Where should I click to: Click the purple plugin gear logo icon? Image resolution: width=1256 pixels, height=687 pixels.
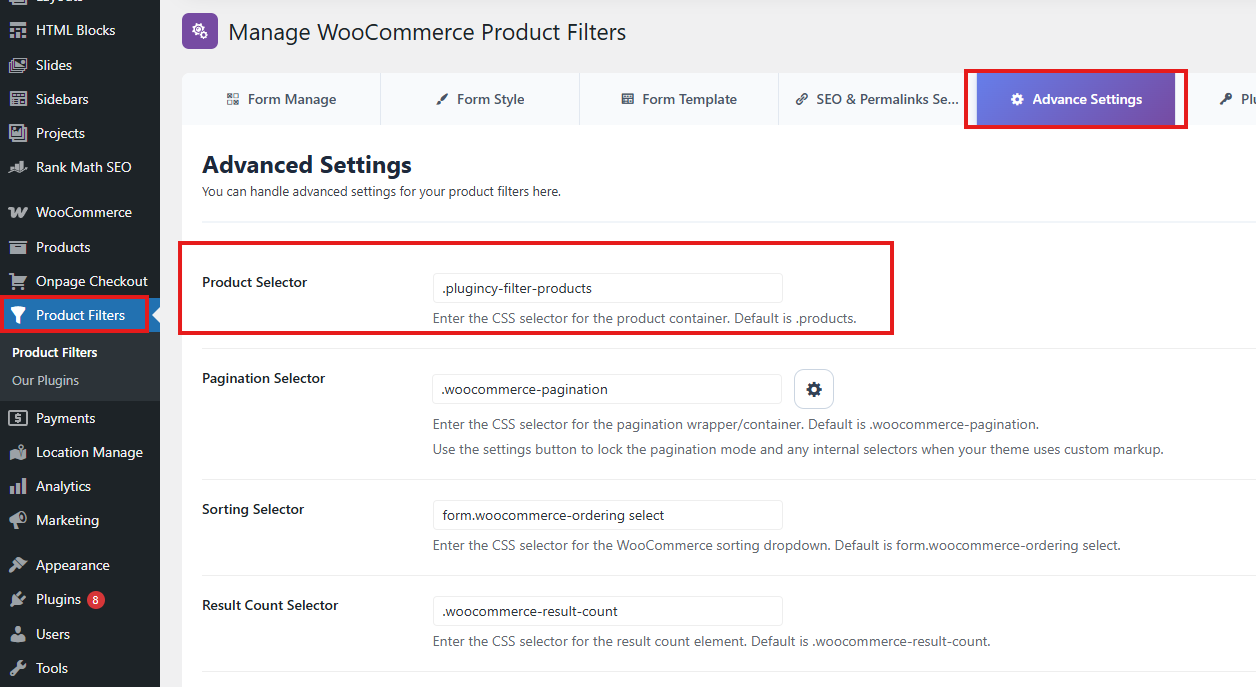pyautogui.click(x=200, y=31)
